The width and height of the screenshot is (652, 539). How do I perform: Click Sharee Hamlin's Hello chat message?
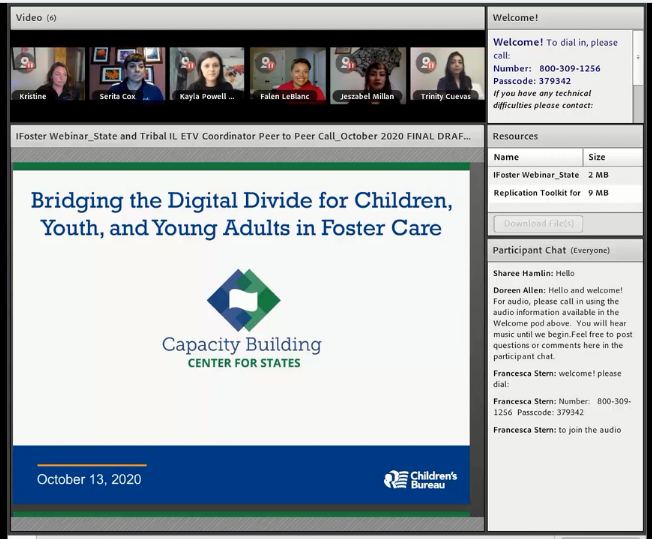533,274
